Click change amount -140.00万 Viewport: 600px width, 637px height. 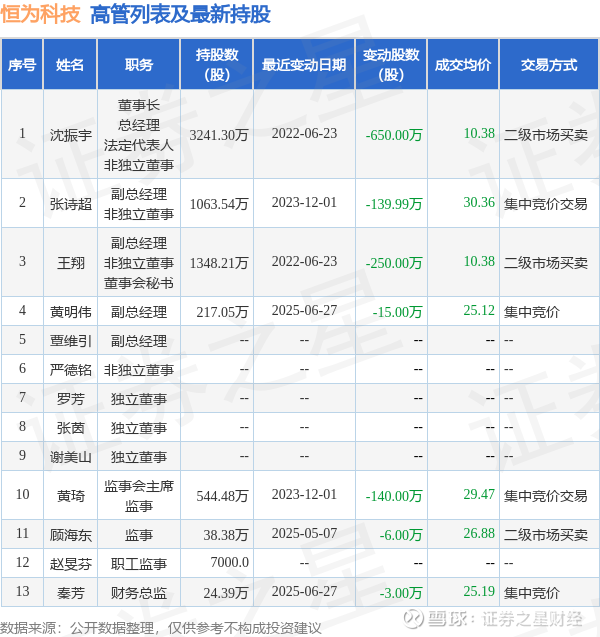(394, 495)
